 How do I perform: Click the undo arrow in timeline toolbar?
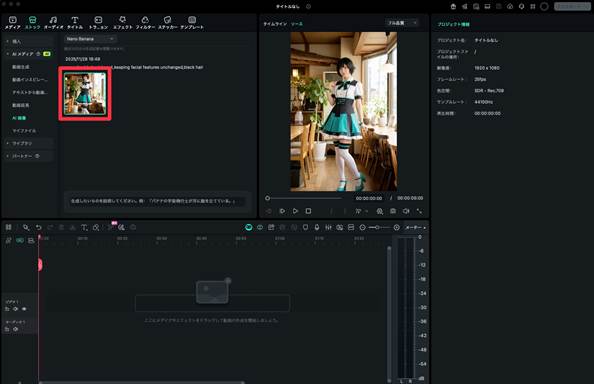pyautogui.click(x=39, y=227)
